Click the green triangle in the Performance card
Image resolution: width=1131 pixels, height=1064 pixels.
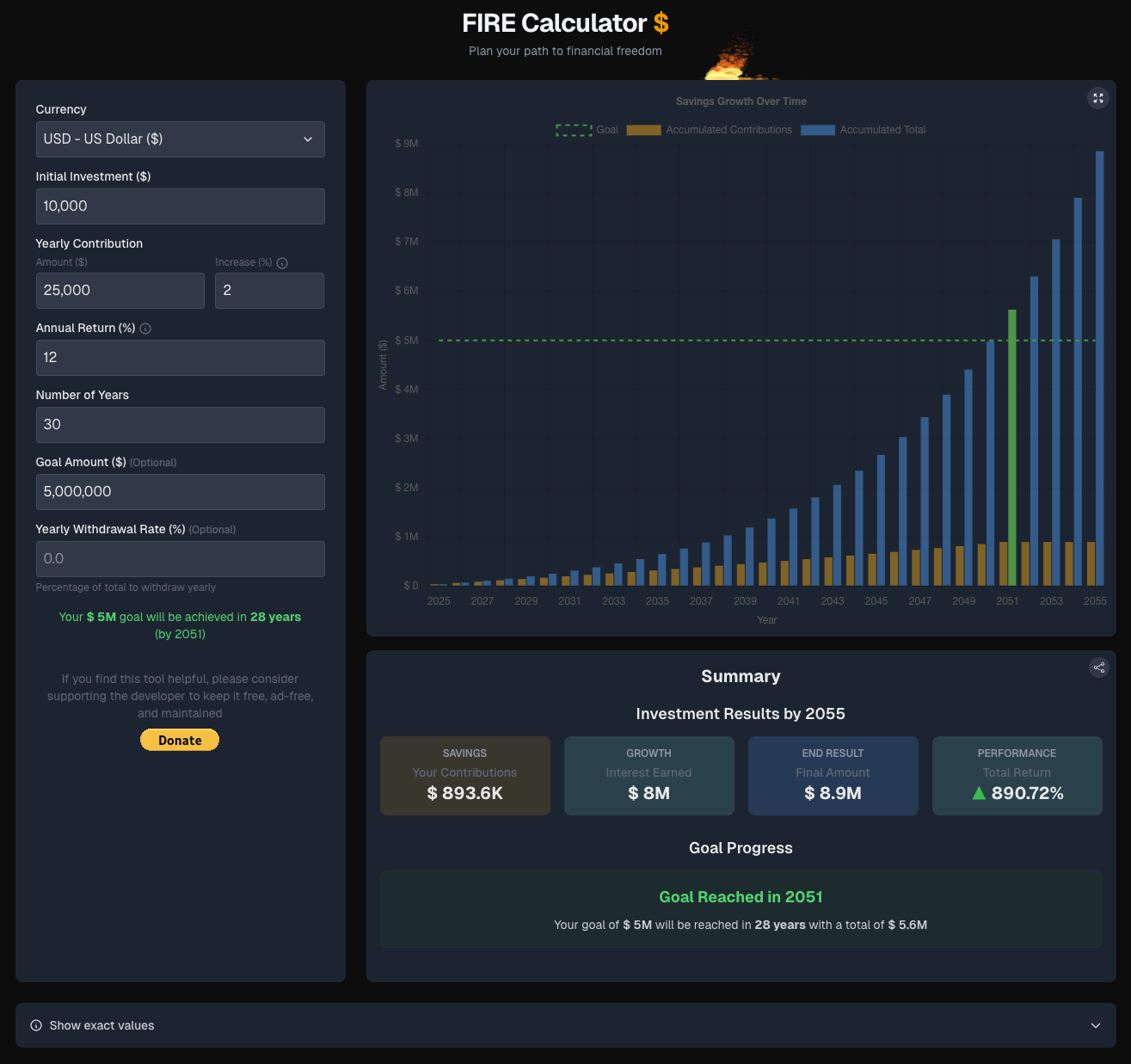click(x=979, y=793)
